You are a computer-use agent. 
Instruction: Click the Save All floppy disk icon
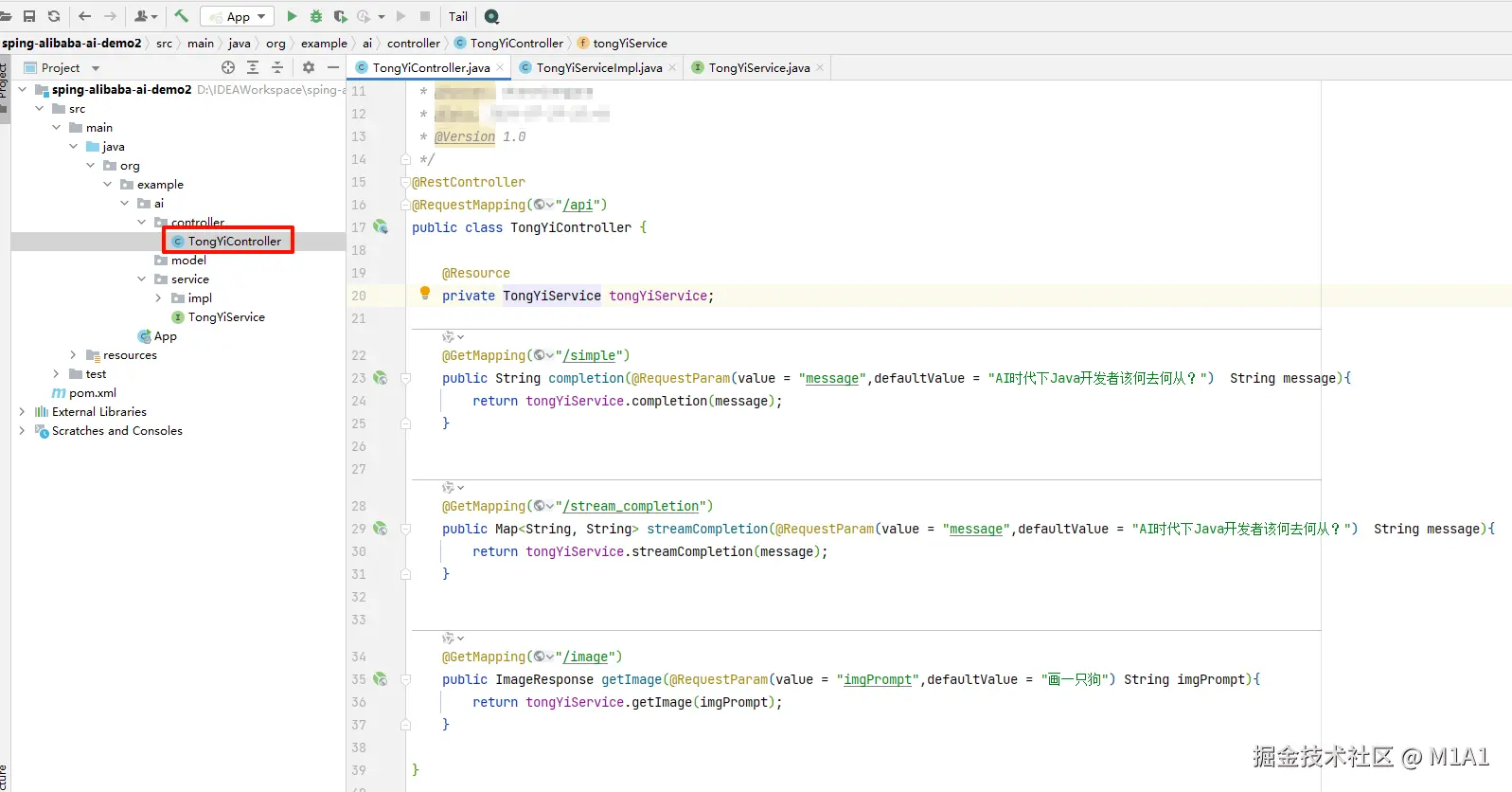point(29,16)
